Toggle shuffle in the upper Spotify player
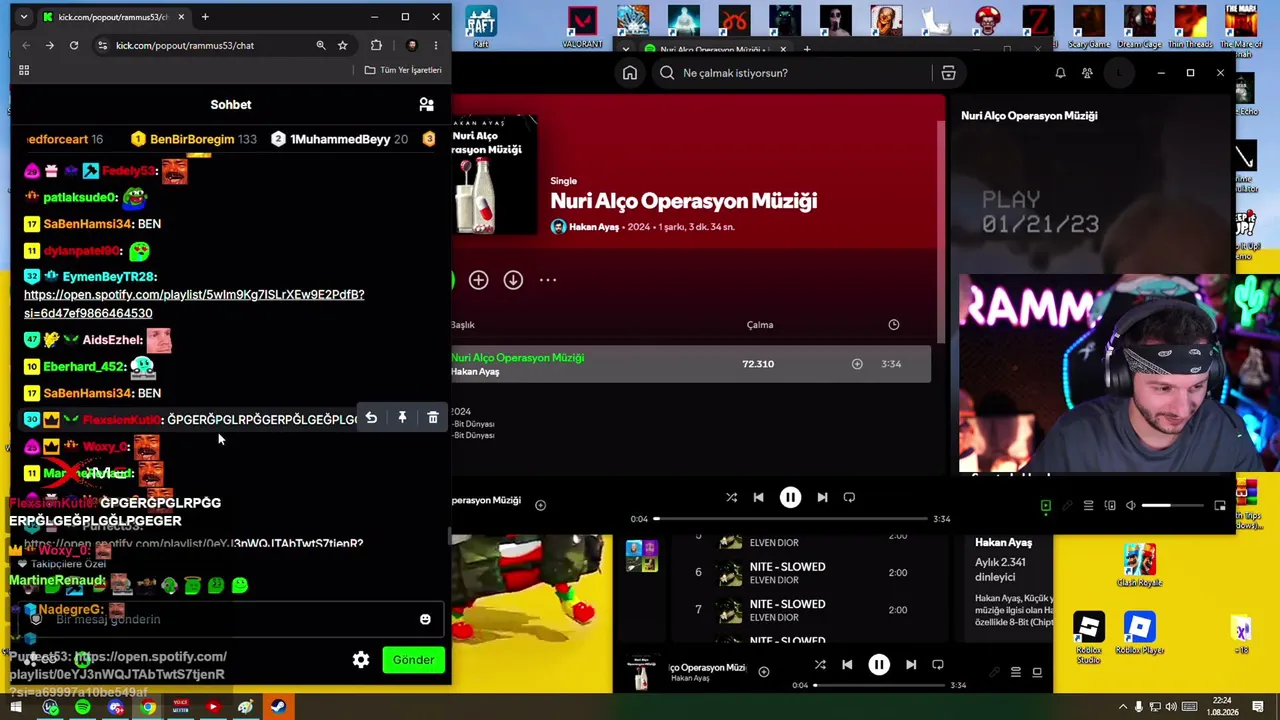Screen dimensions: 1280x720 pyautogui.click(x=731, y=497)
